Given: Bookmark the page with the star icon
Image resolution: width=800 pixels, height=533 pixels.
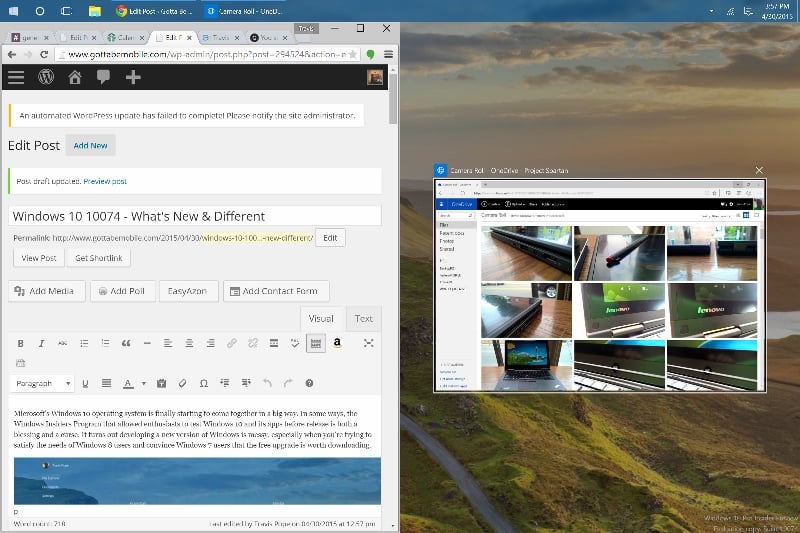Looking at the screenshot, I should pyautogui.click(x=353, y=55).
